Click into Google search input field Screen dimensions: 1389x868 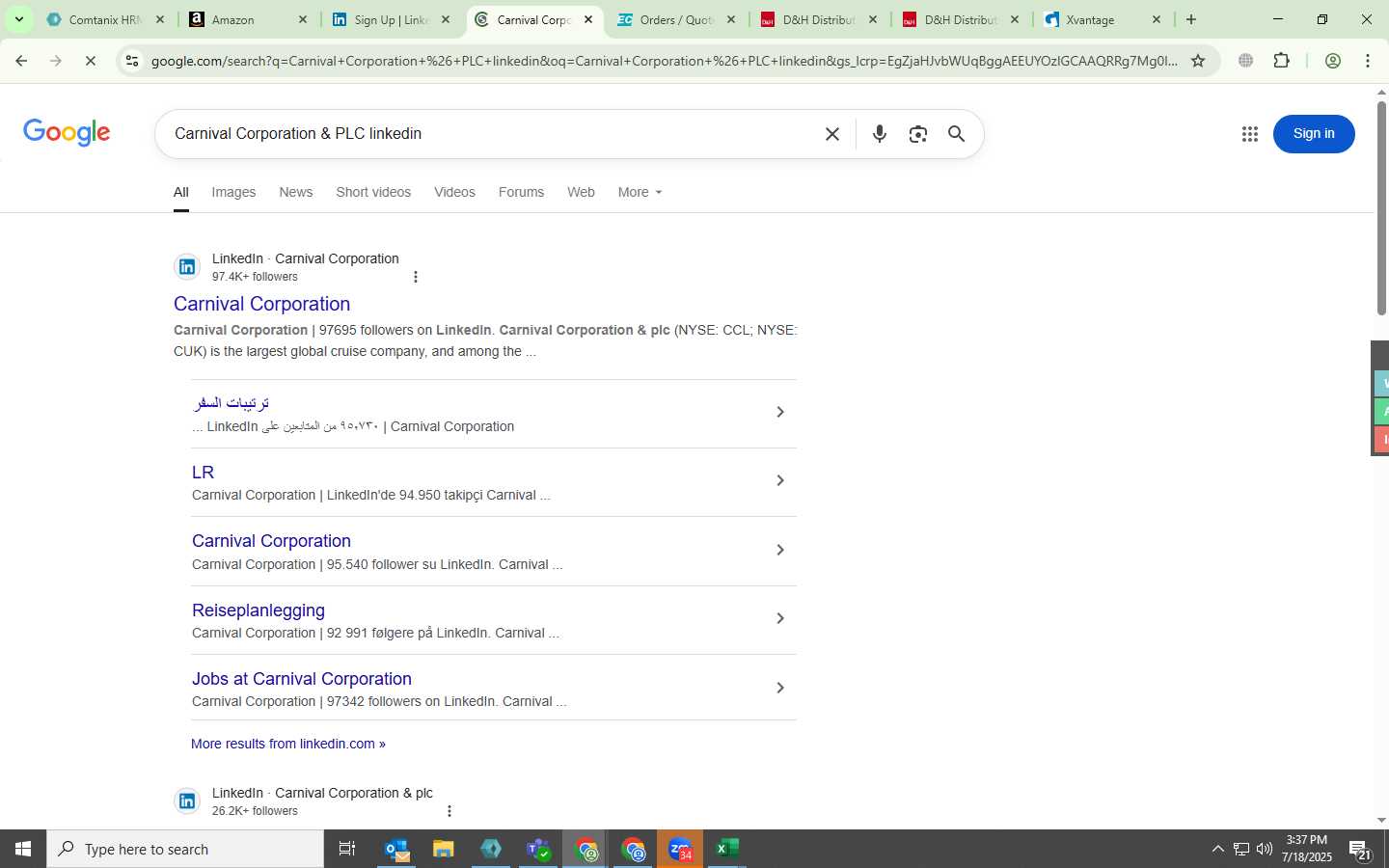click(x=492, y=134)
